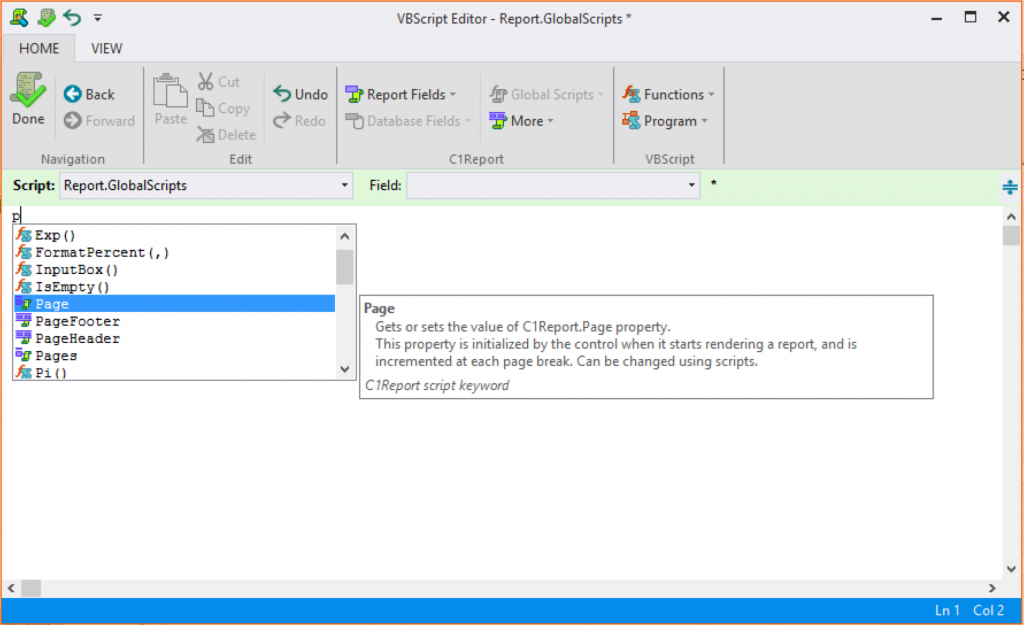Click the function icon beside Exp()
This screenshot has height=625, width=1024.
(x=24, y=234)
